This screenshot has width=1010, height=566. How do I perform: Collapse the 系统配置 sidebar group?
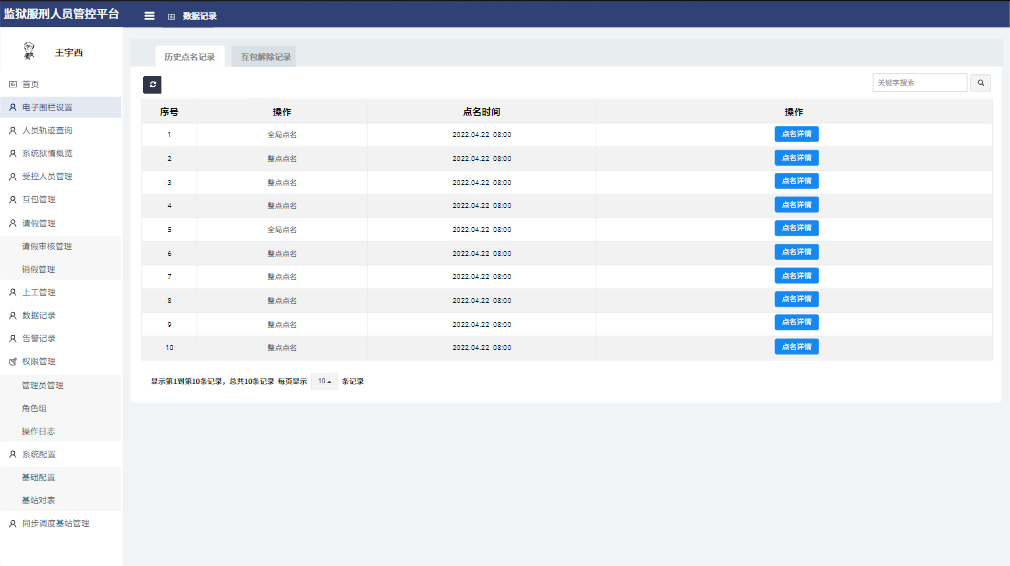(40, 454)
